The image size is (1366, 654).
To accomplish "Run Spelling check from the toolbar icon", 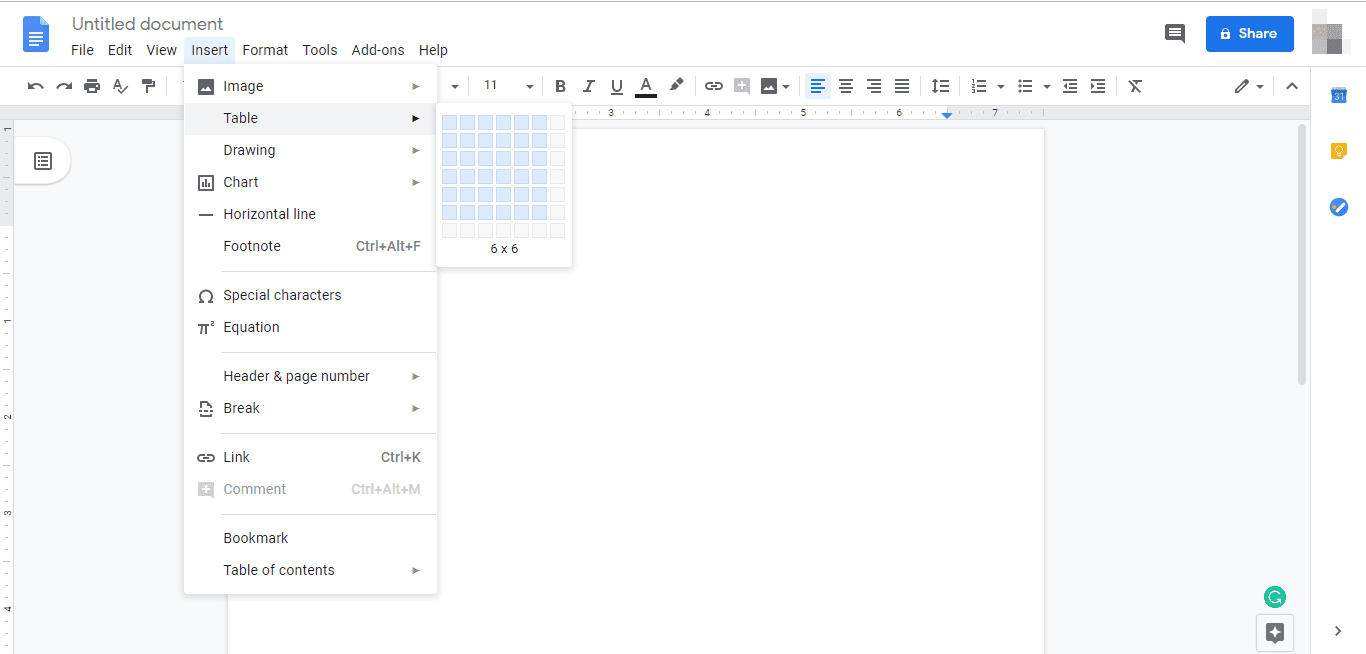I will [x=120, y=86].
